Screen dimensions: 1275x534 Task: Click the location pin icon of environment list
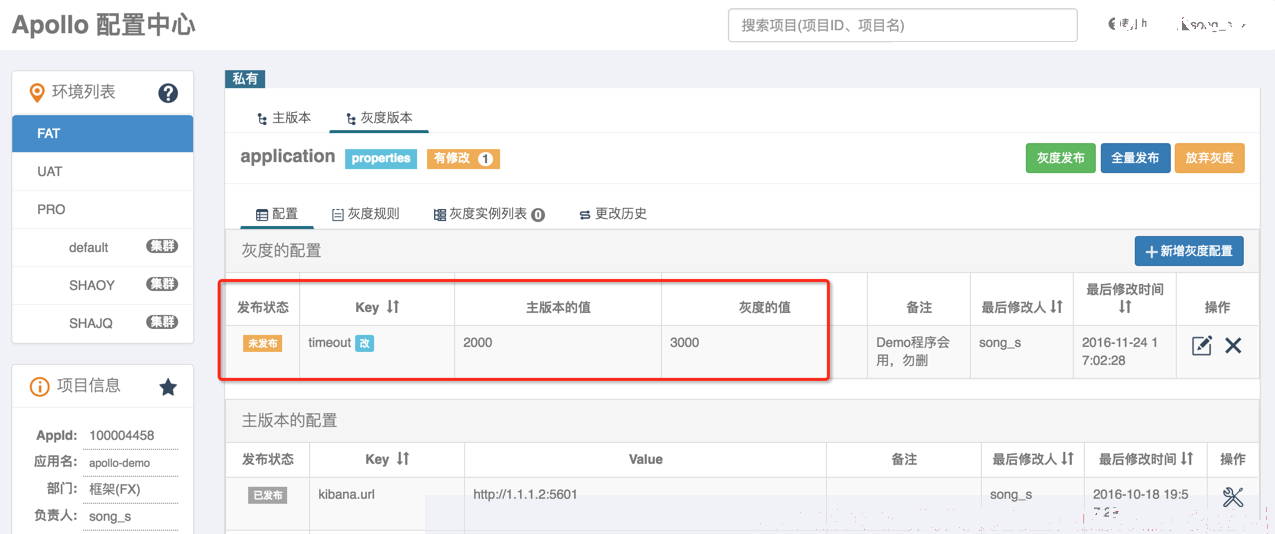pyautogui.click(x=37, y=93)
